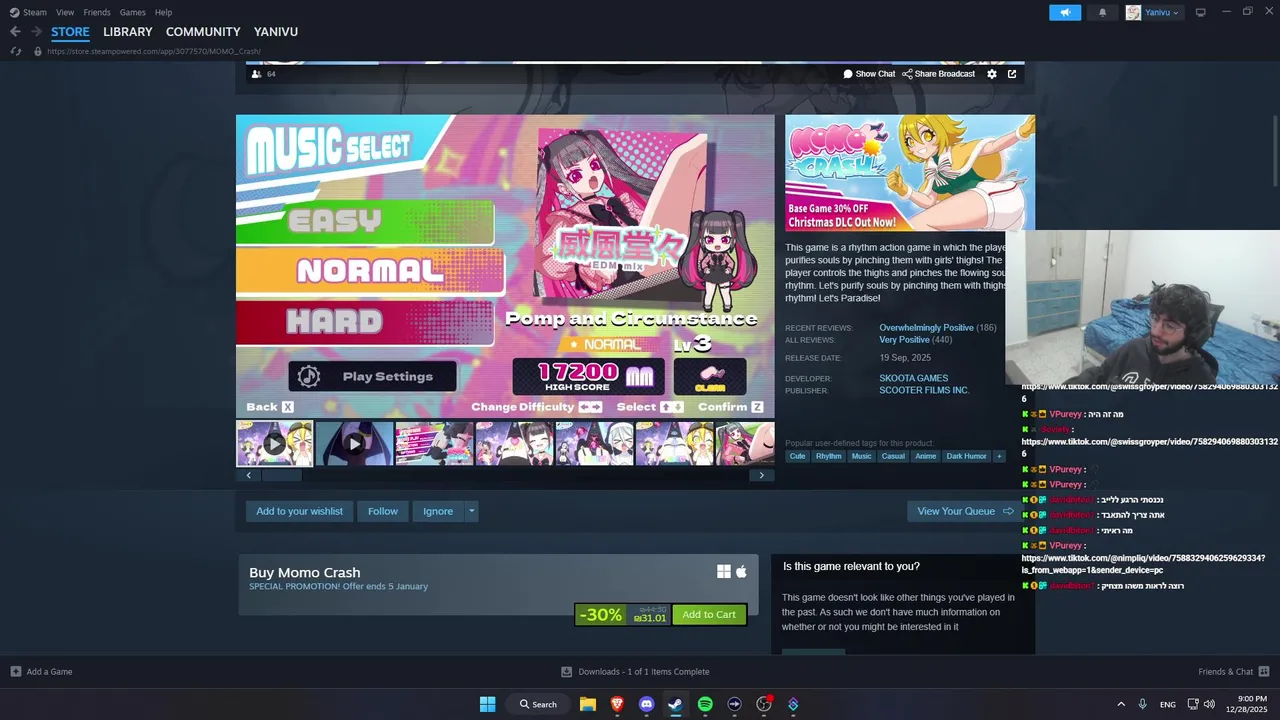Screen dimensions: 1280x720
Task: Open Overwhelmingly Positive recent reviews
Action: (x=926, y=328)
